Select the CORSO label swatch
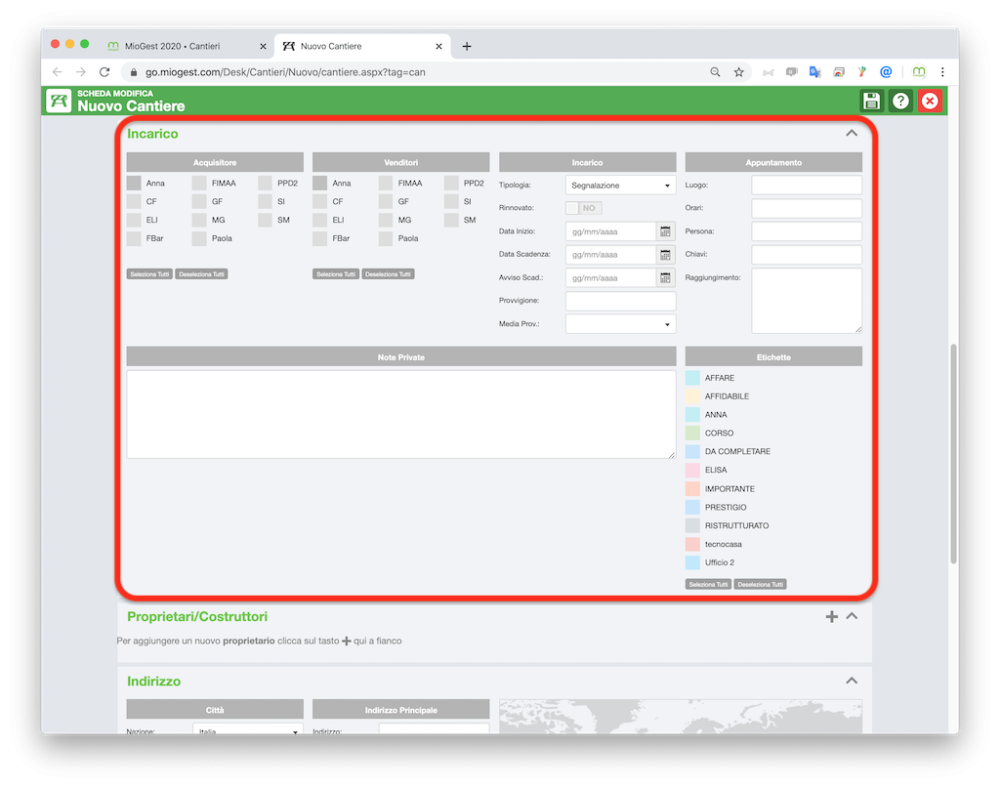The width and height of the screenshot is (1000, 788). (x=693, y=433)
